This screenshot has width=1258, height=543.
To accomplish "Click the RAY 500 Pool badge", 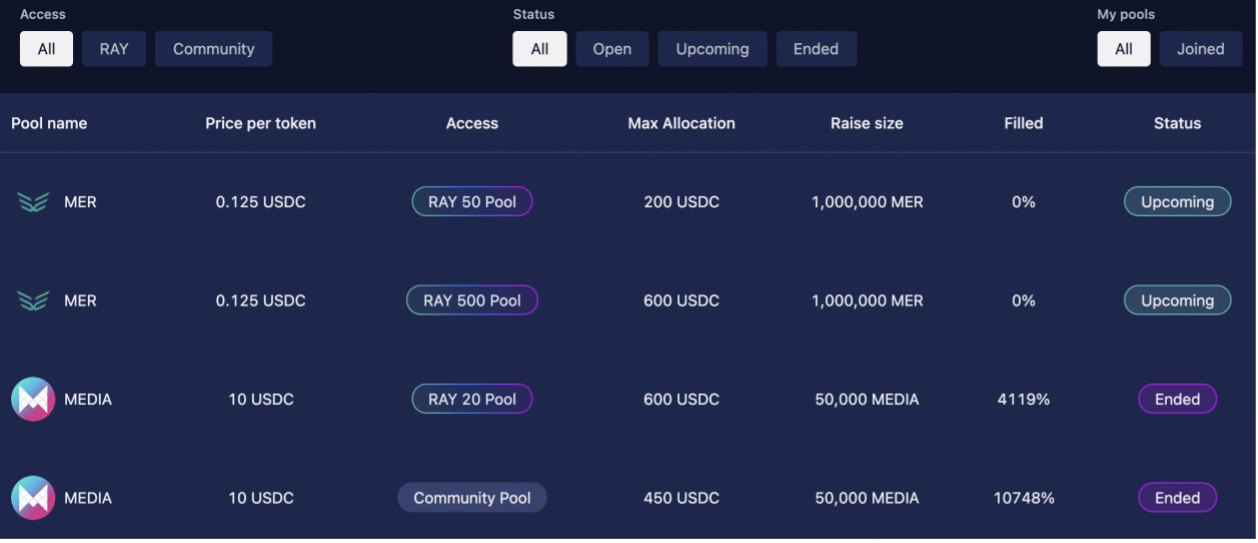I will pyautogui.click(x=472, y=301).
